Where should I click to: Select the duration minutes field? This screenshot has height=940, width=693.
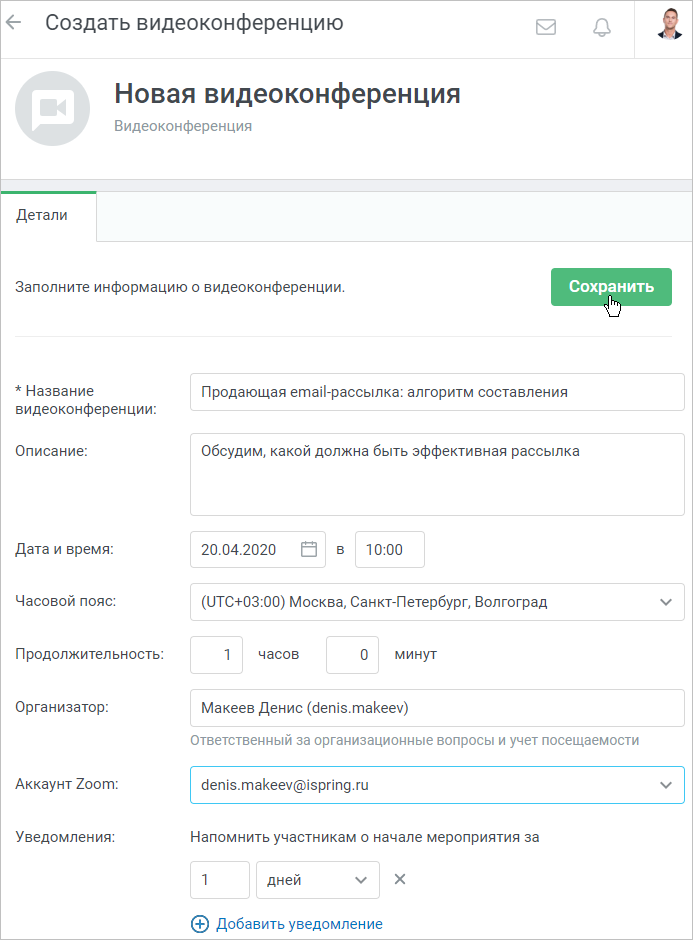click(352, 655)
